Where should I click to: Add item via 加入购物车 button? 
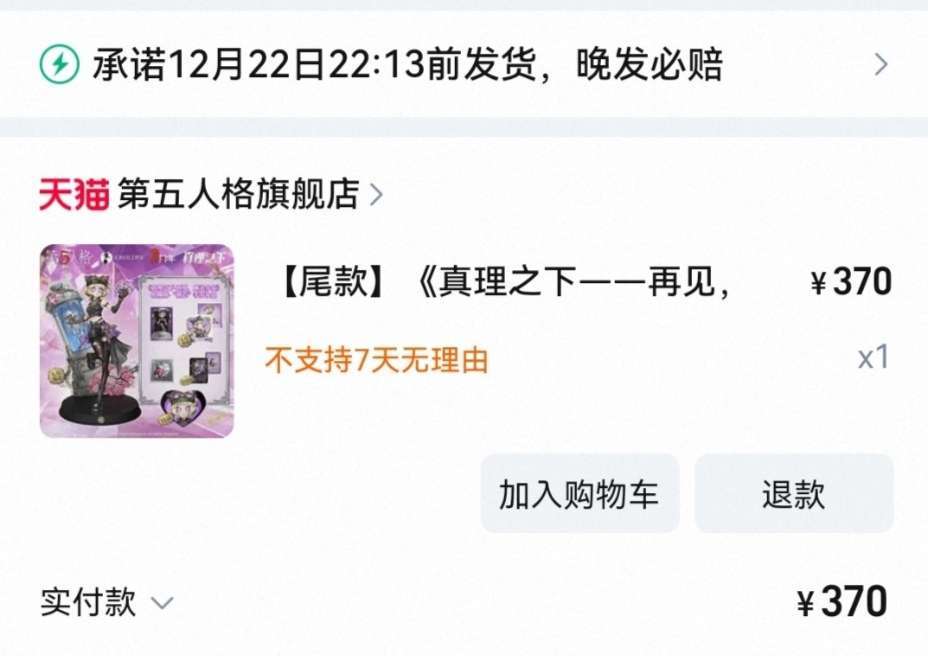pos(579,494)
